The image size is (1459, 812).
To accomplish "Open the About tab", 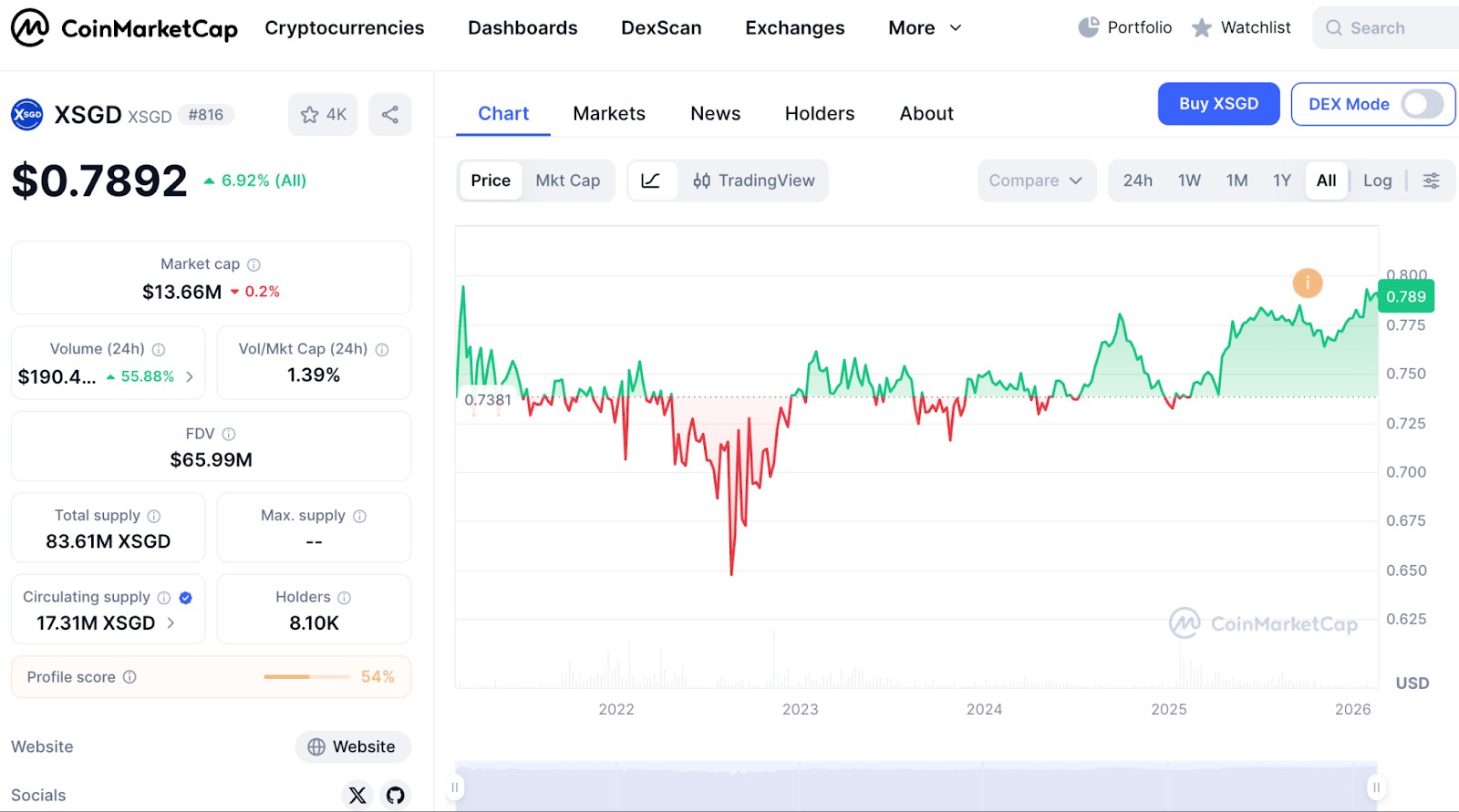I will (x=926, y=114).
